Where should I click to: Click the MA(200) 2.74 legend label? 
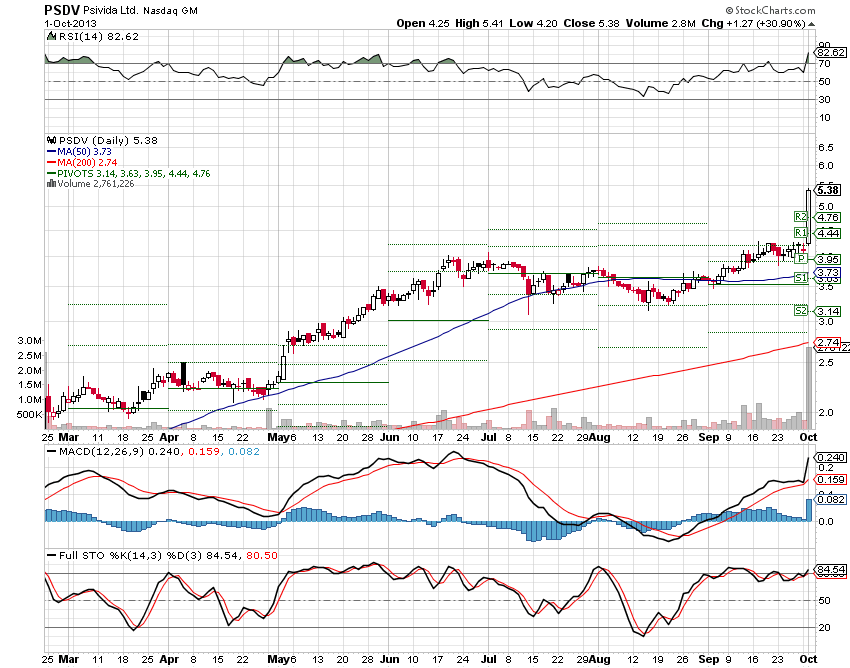pos(87,163)
